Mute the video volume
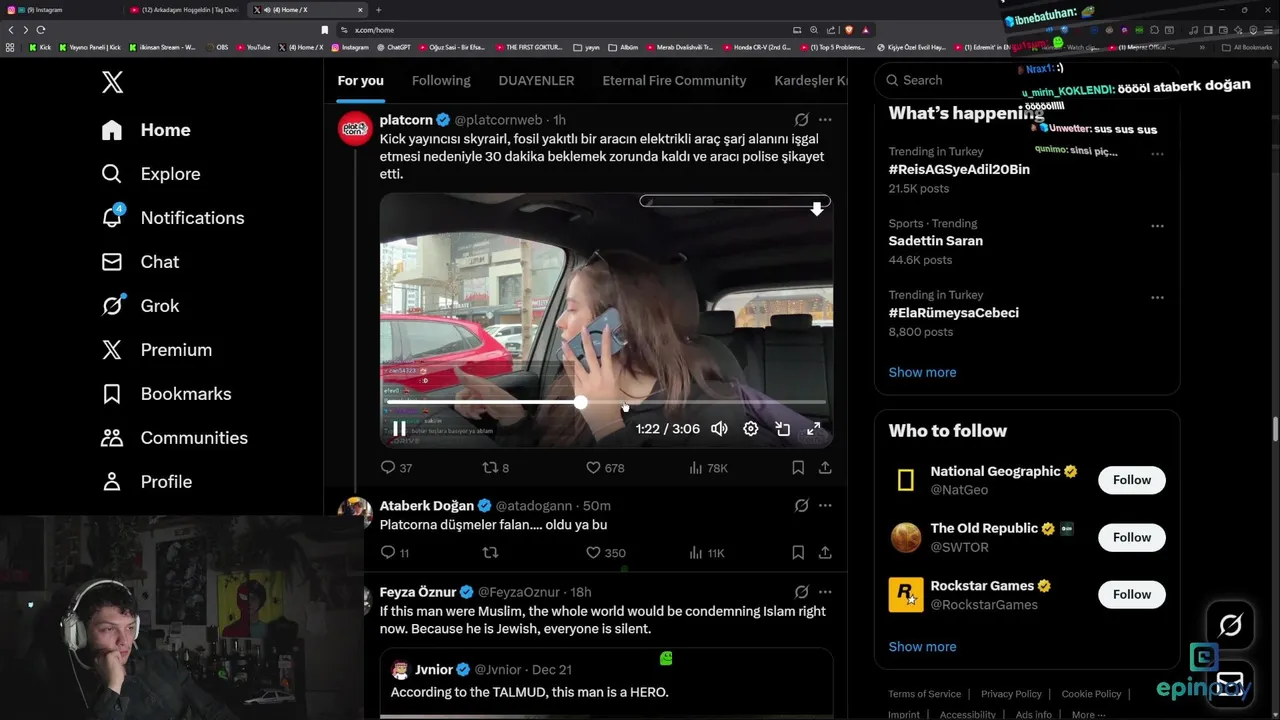This screenshot has width=1280, height=720. pyautogui.click(x=719, y=428)
